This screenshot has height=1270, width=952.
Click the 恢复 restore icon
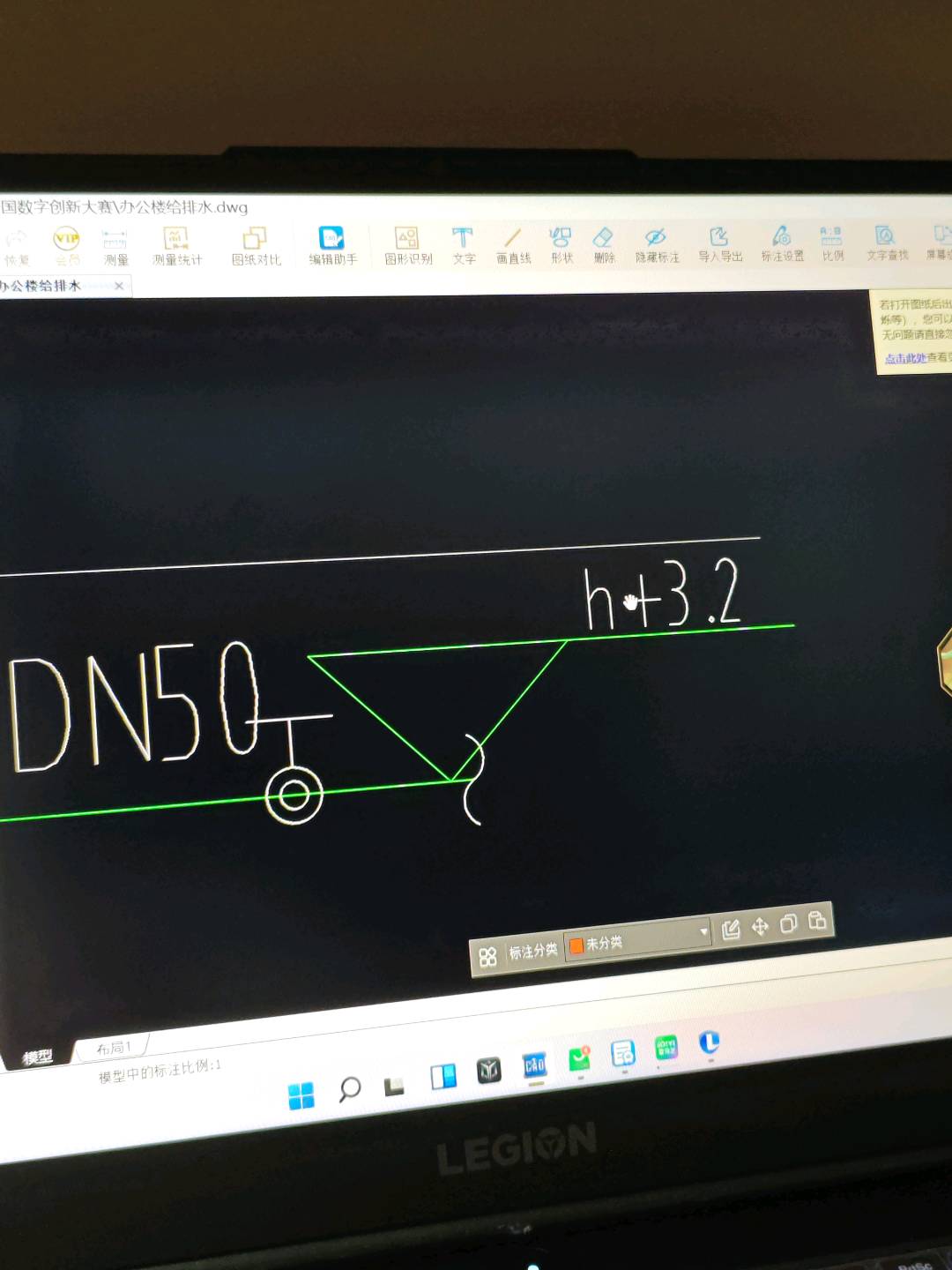(16, 246)
